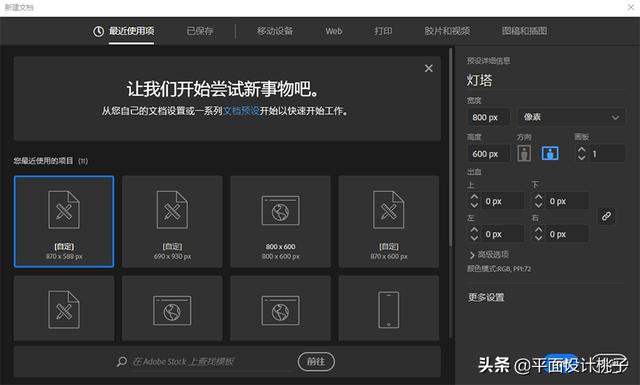Viewport: 640px width, 385px height.
Task: Click the 您最近使用的项目 (11) heading
Action: click(51, 161)
